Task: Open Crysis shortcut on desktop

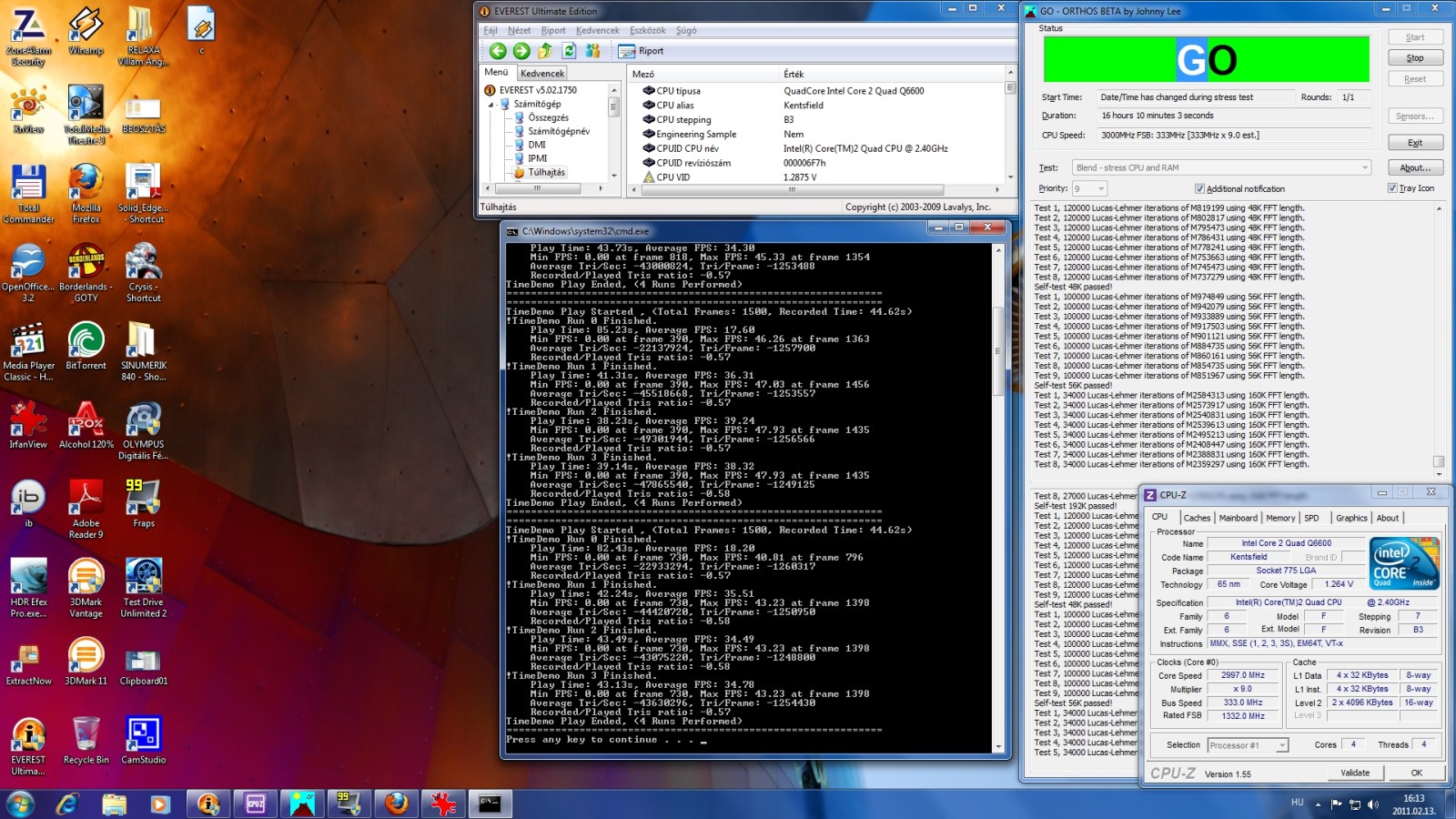Action: pyautogui.click(x=143, y=274)
